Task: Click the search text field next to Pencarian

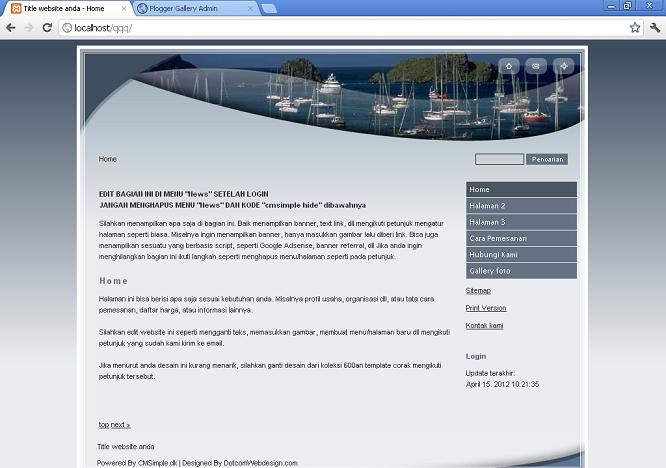Action: 499,159
